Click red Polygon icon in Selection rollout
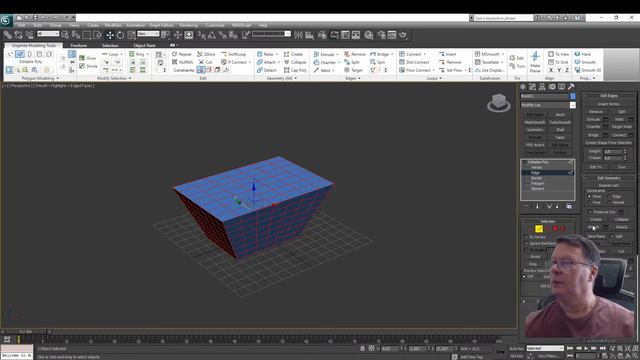Image resolution: width=640 pixels, height=360 pixels. [555, 229]
